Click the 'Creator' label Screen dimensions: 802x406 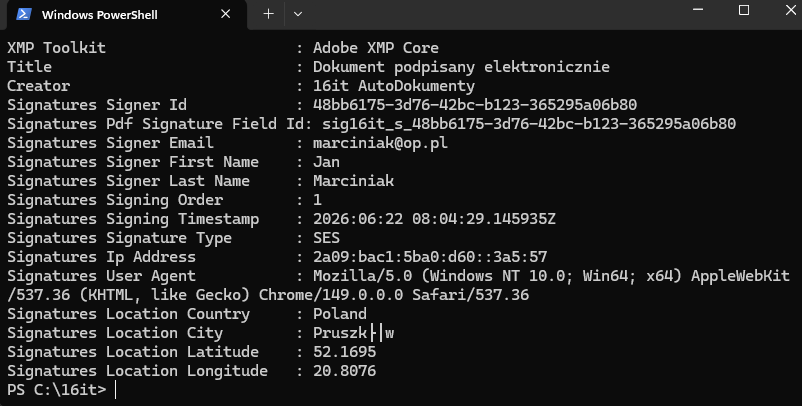38,86
